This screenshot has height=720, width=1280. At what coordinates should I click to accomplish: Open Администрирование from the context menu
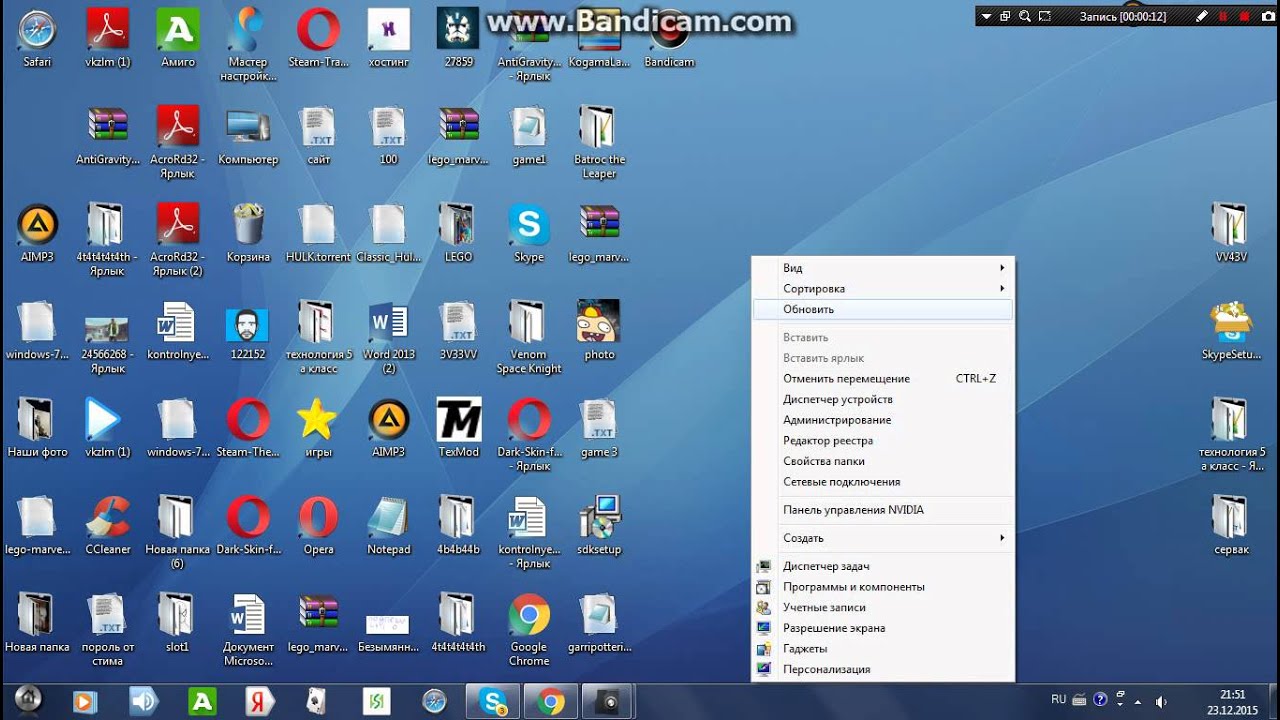click(x=883, y=420)
